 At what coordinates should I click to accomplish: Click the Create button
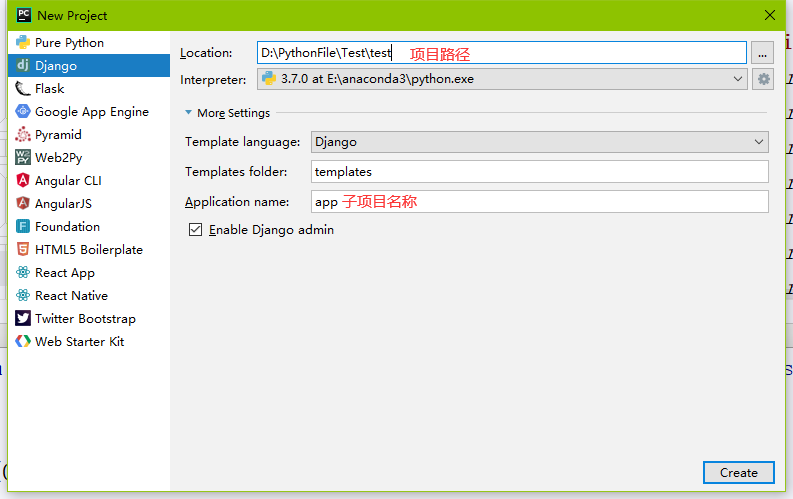coord(738,473)
